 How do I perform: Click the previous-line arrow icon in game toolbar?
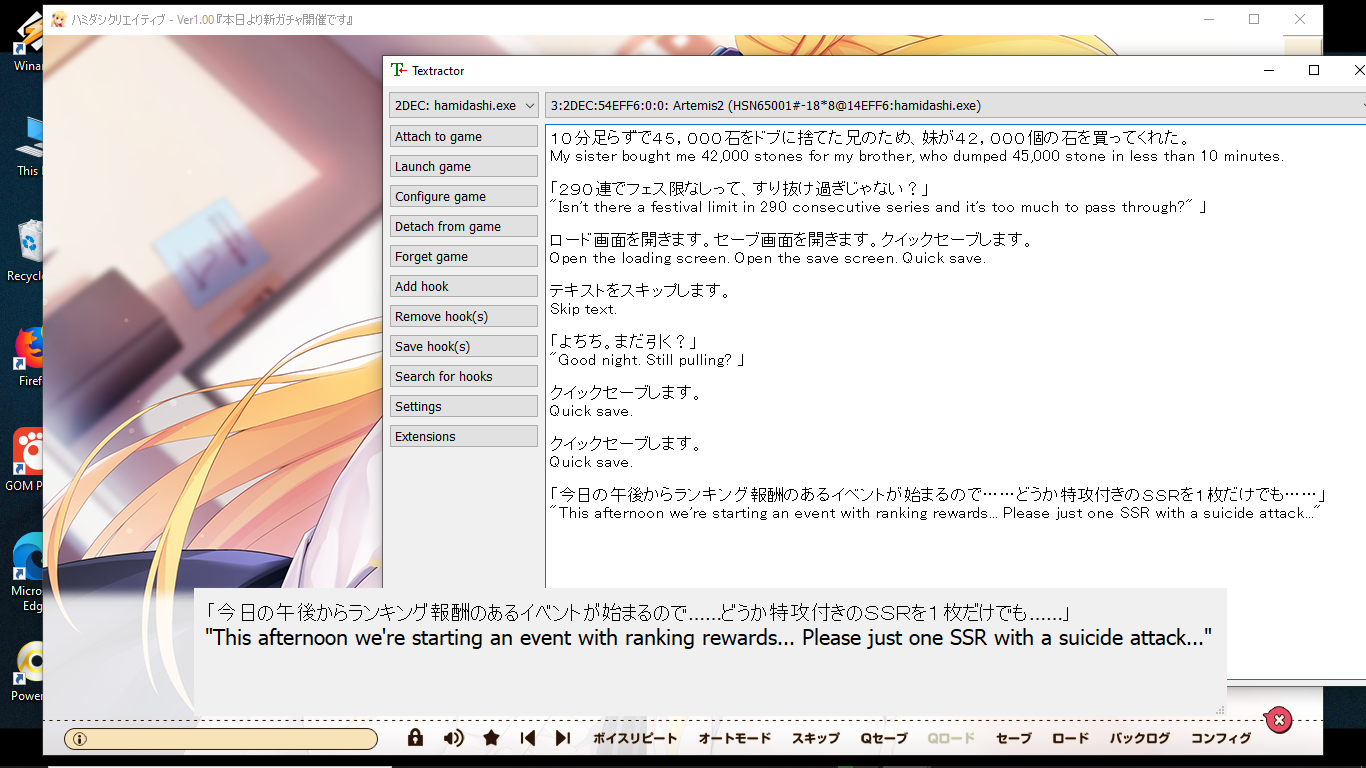point(527,737)
